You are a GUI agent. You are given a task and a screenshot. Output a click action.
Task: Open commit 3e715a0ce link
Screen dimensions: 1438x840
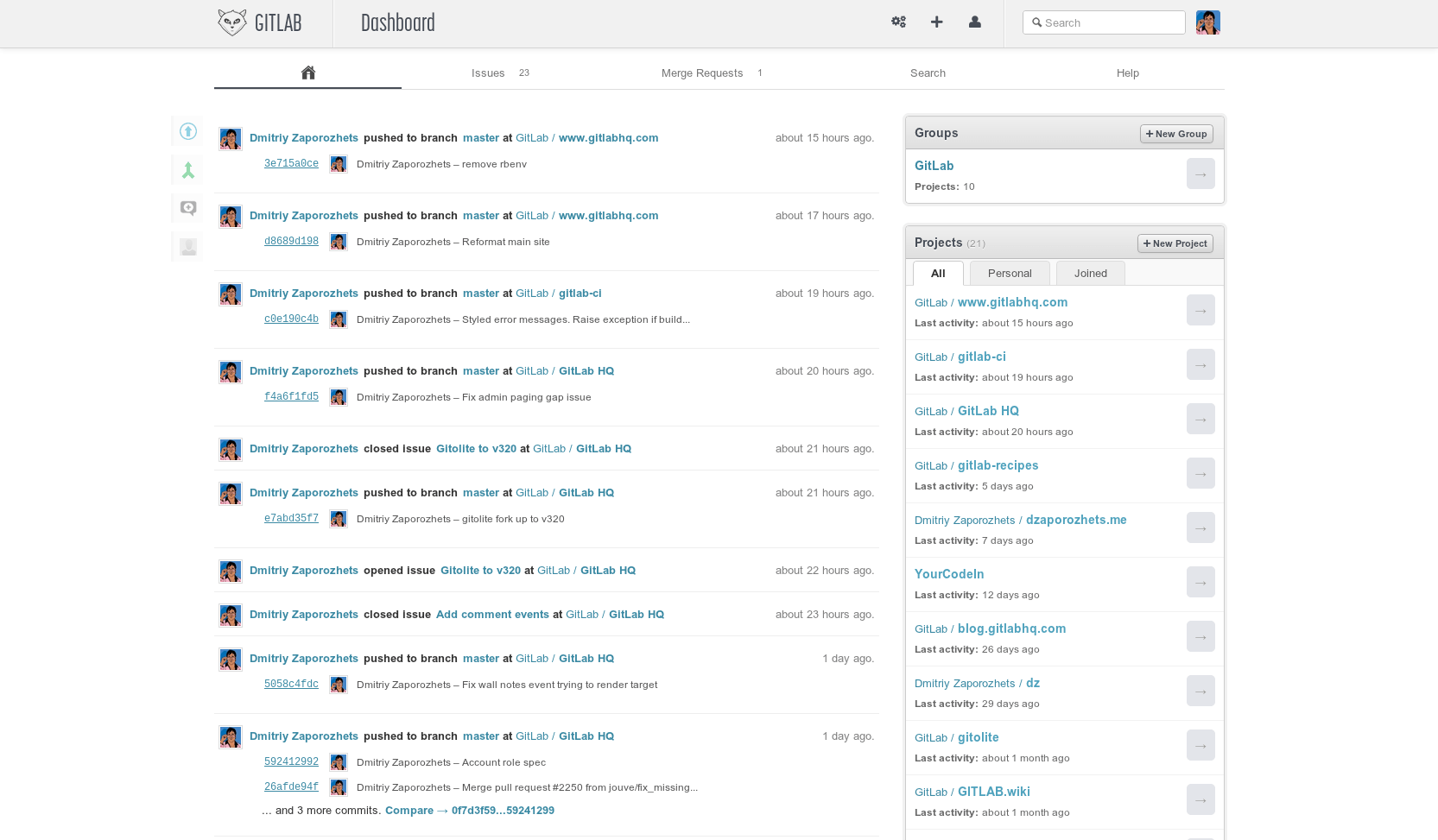coord(291,163)
